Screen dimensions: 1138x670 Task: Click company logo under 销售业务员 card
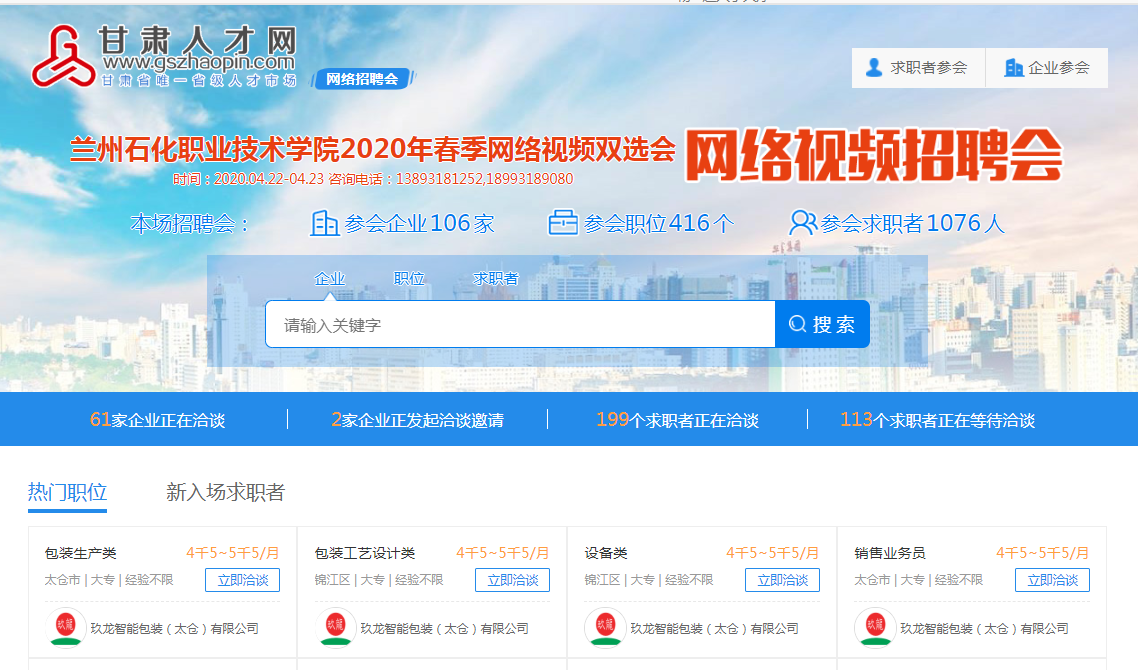point(875,627)
